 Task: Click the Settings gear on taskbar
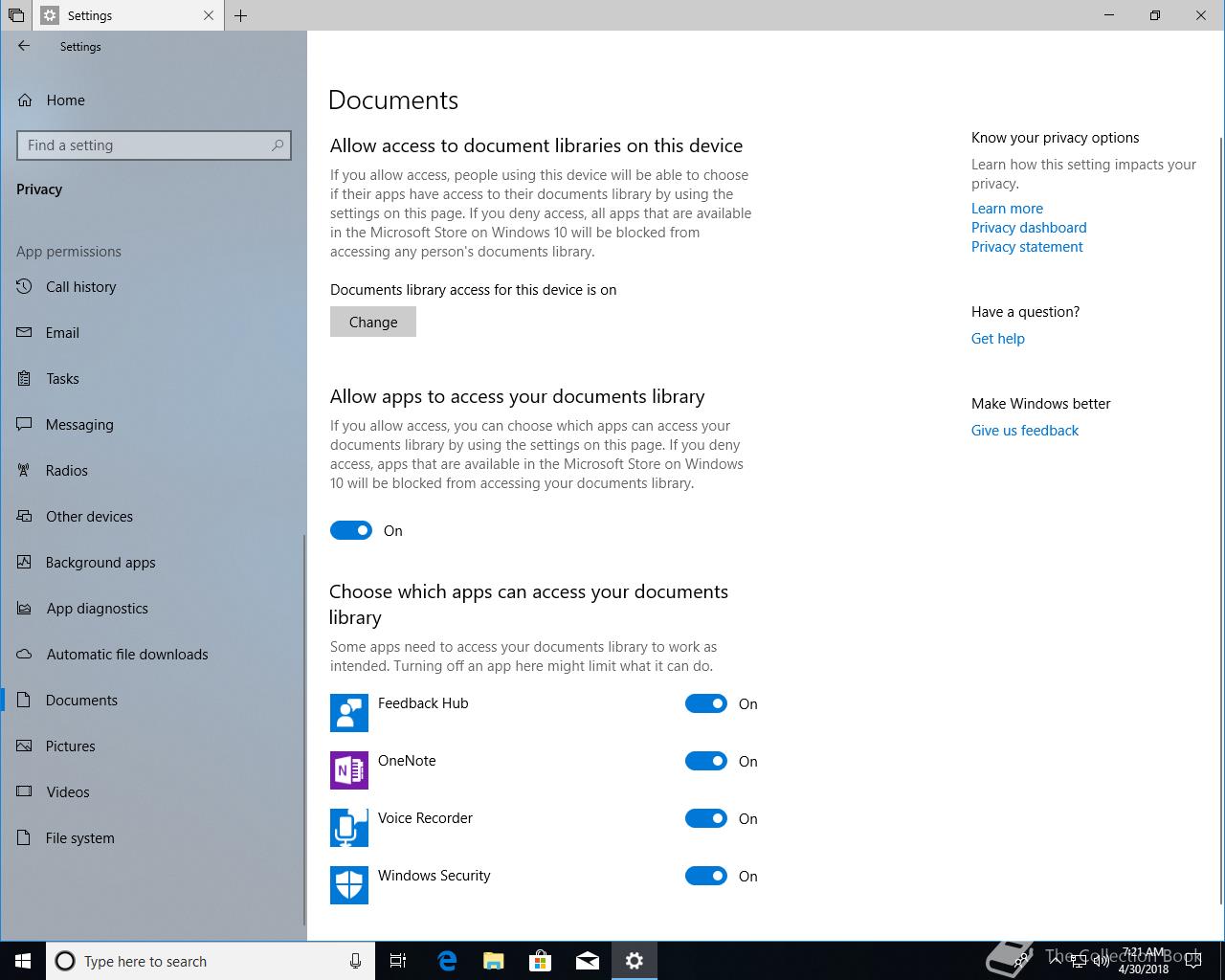click(635, 961)
